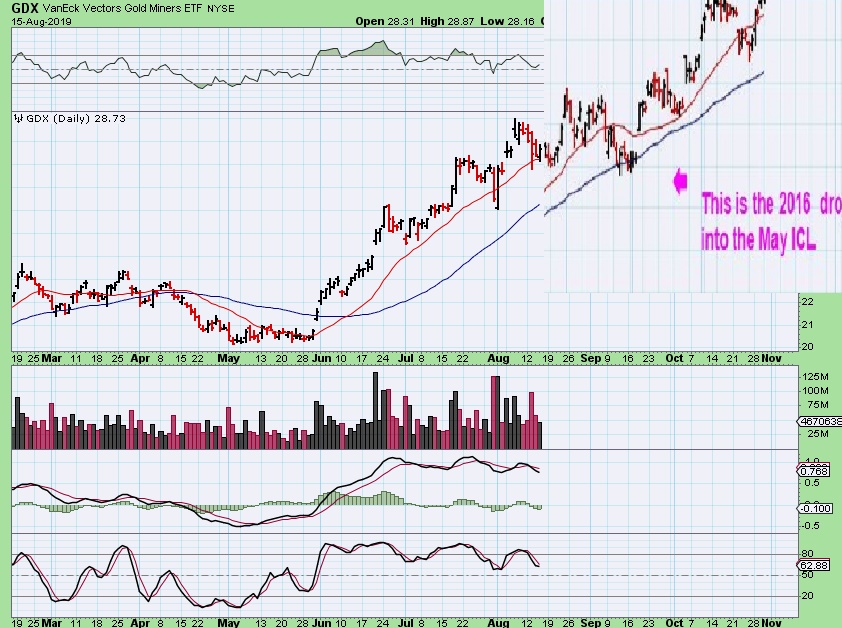This screenshot has width=842, height=628.
Task: Click Mar on the bottom indicator date axis
Action: click(x=52, y=623)
